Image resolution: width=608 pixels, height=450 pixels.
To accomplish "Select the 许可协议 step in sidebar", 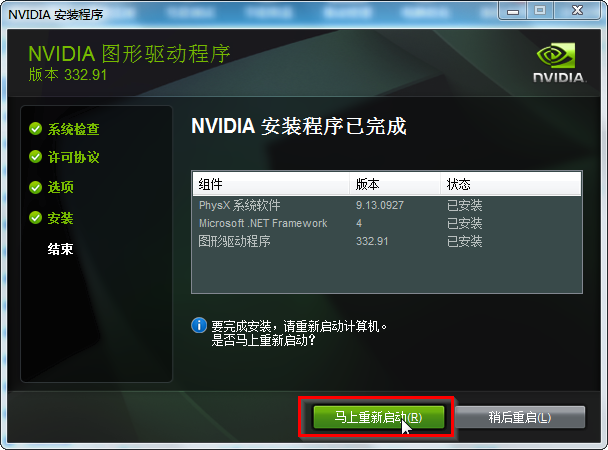I will click(x=74, y=157).
